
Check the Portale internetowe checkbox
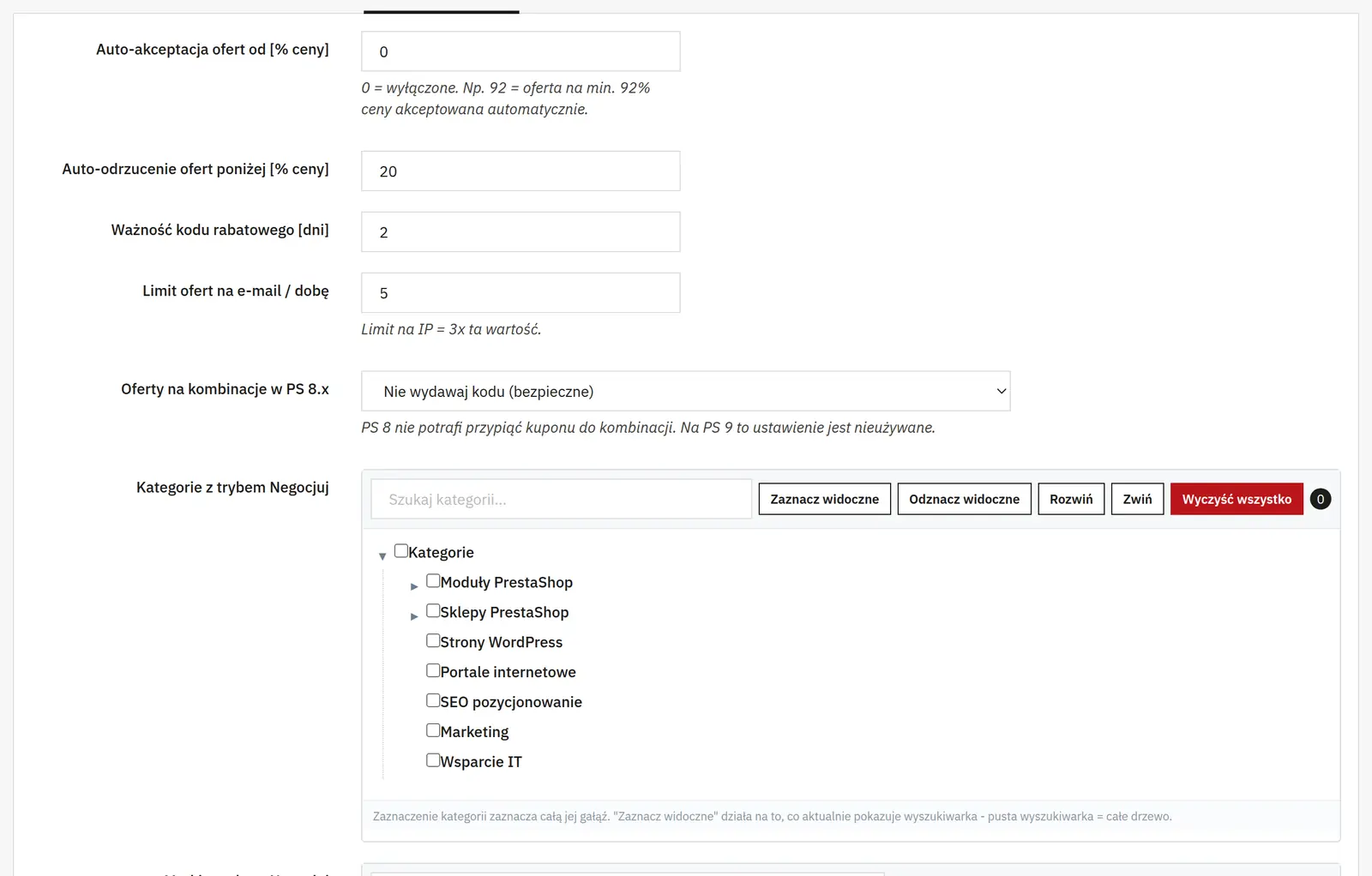point(433,671)
